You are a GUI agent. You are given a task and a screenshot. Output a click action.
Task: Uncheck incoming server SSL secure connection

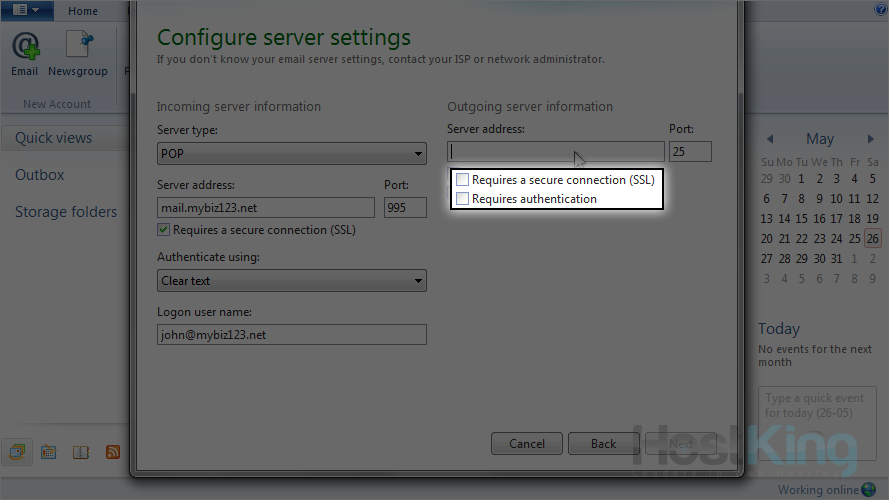(x=164, y=230)
